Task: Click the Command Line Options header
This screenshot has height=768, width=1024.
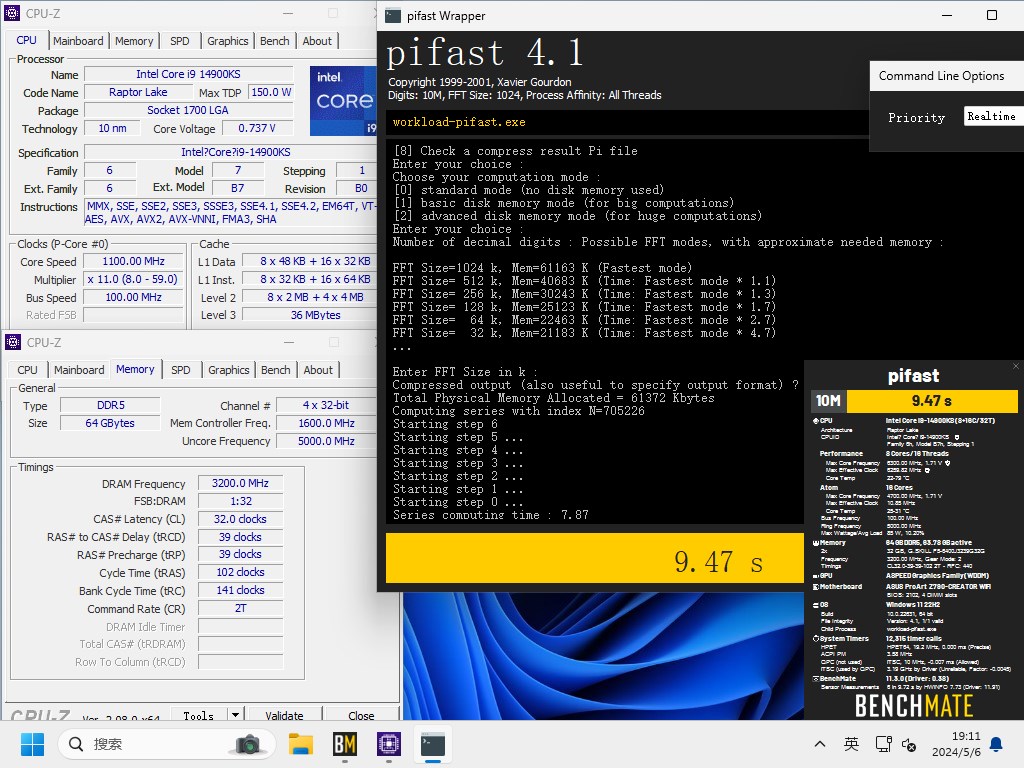Action: 941,76
